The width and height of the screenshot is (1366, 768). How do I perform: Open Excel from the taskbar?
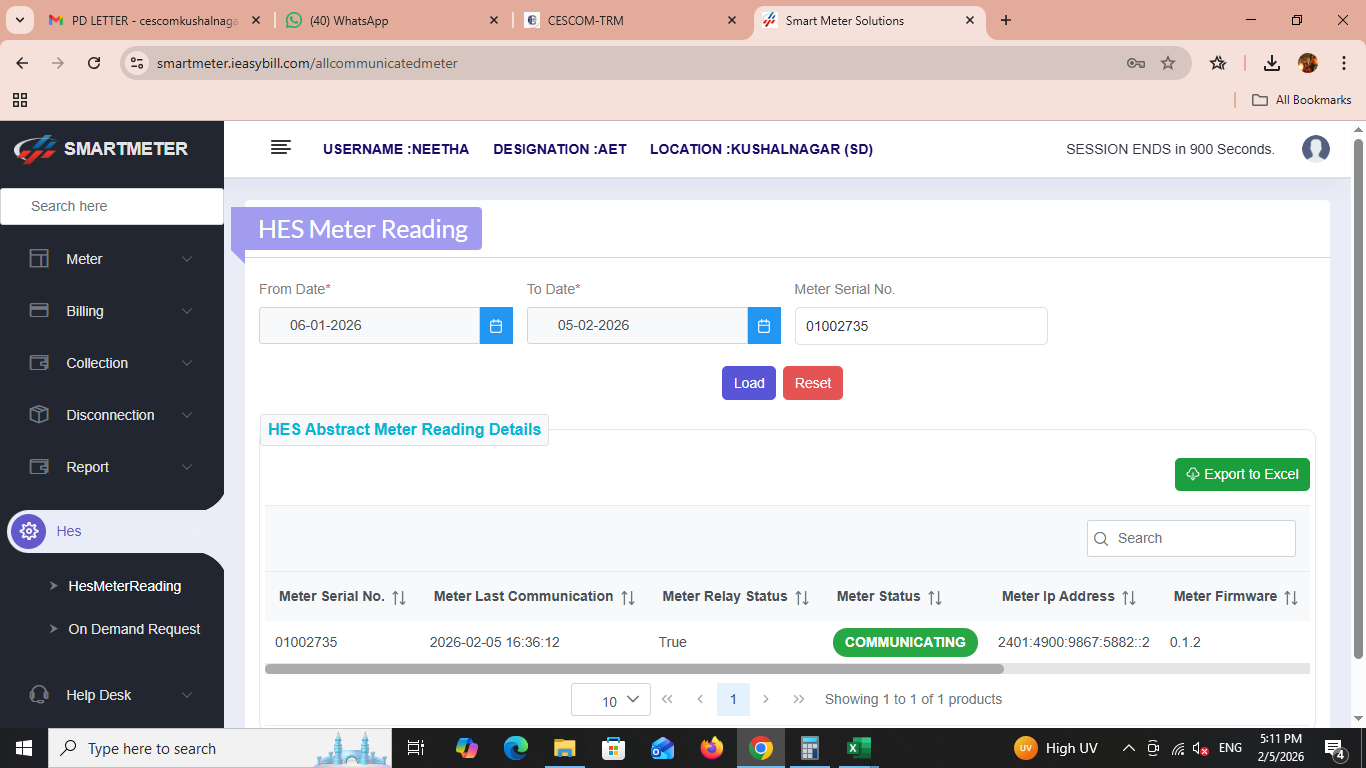click(x=859, y=748)
